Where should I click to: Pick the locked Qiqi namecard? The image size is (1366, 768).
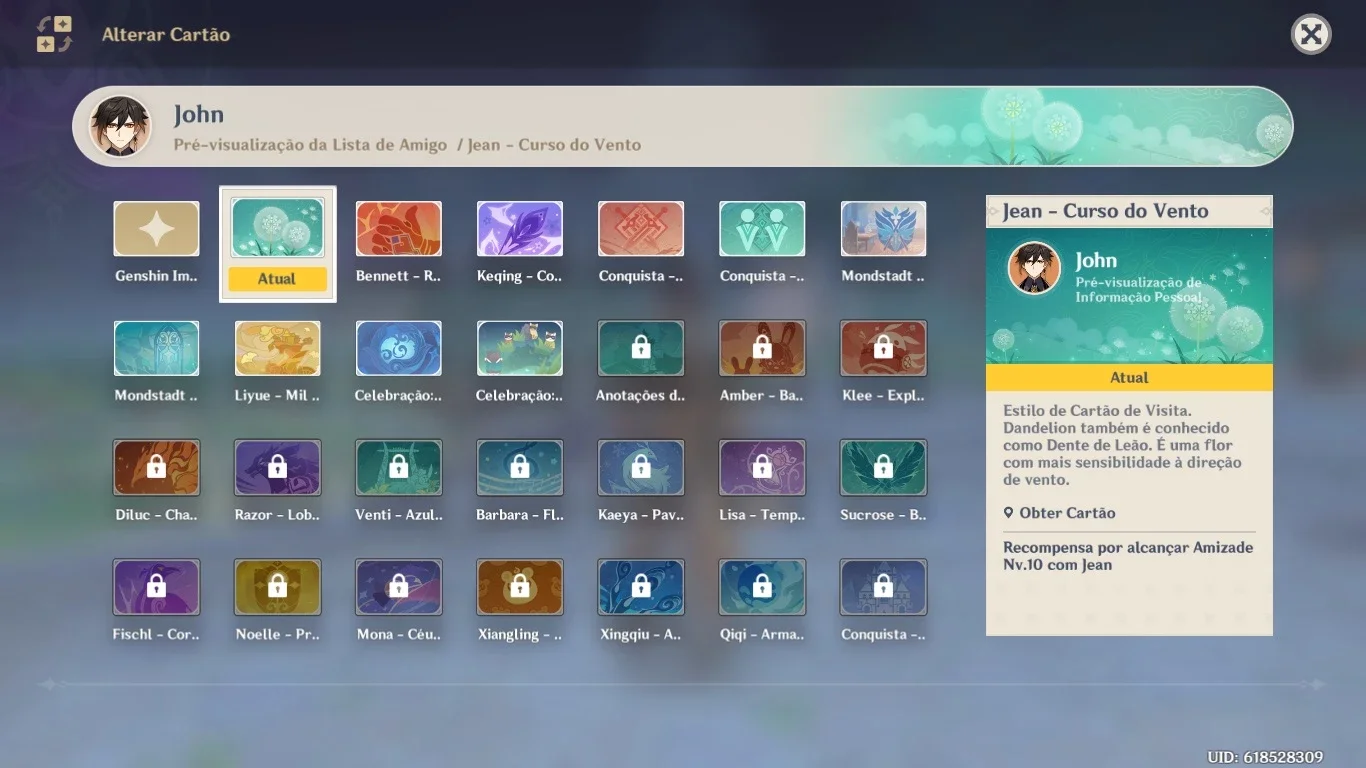(762, 586)
